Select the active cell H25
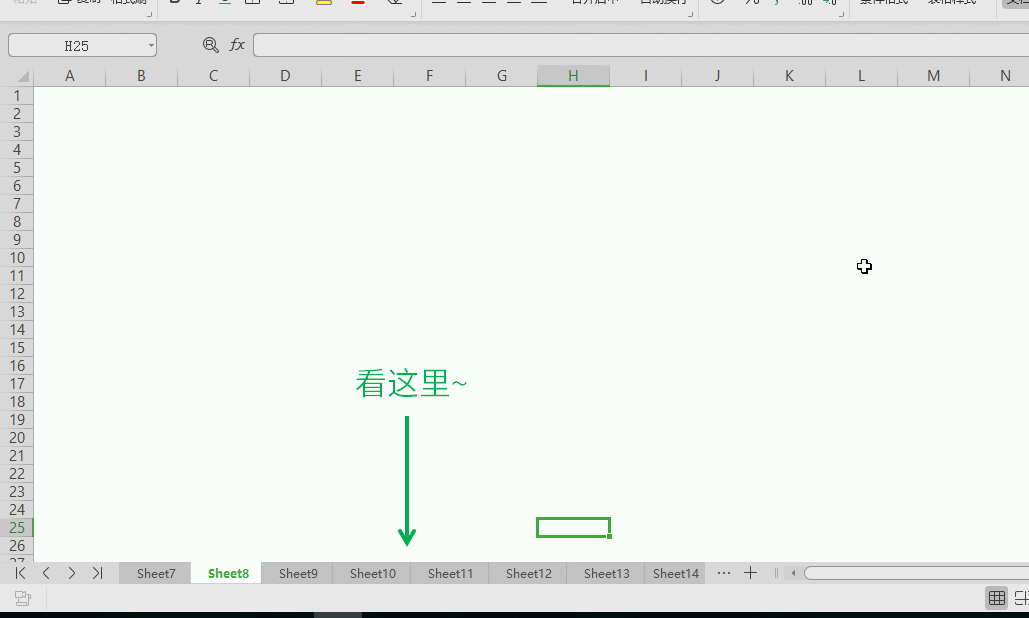 coord(574,527)
